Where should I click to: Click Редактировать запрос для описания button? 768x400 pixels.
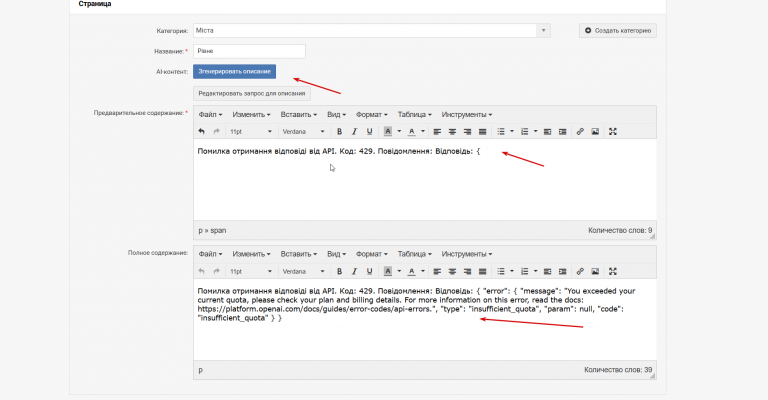point(252,94)
